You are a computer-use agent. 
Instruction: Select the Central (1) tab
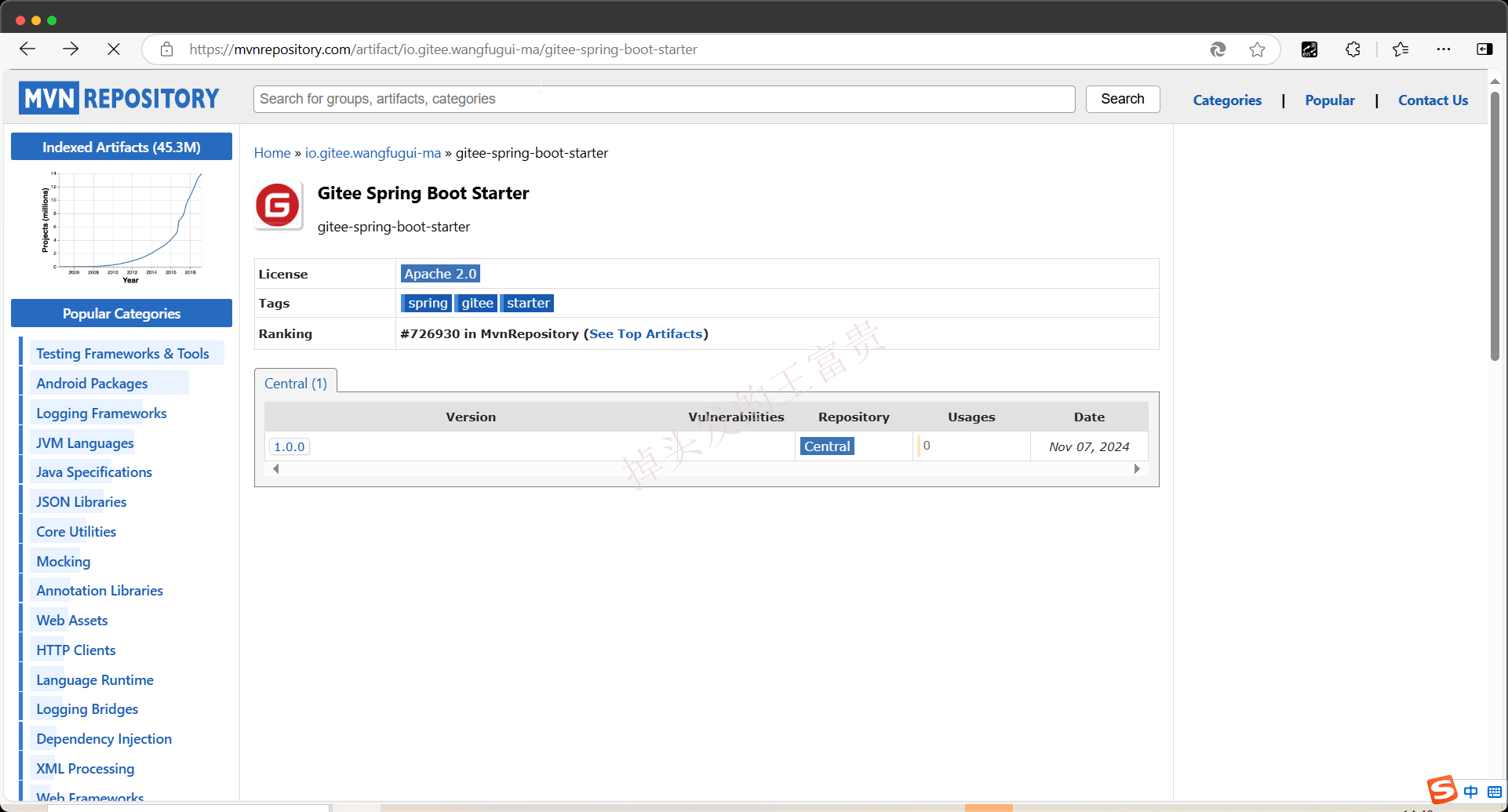pyautogui.click(x=296, y=383)
